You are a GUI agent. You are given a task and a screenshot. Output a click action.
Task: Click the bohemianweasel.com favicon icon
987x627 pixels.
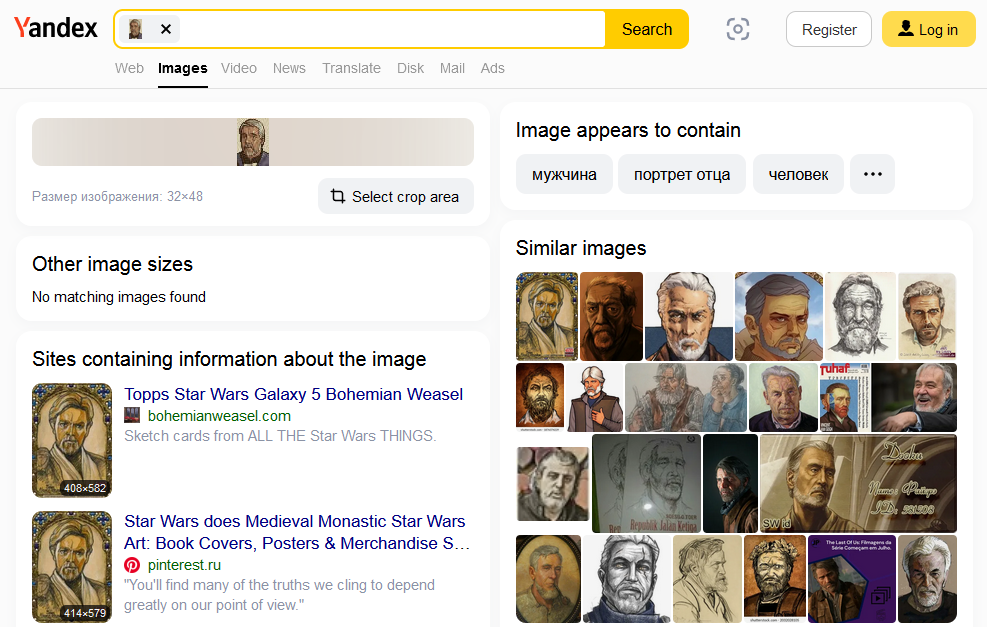click(x=132, y=415)
